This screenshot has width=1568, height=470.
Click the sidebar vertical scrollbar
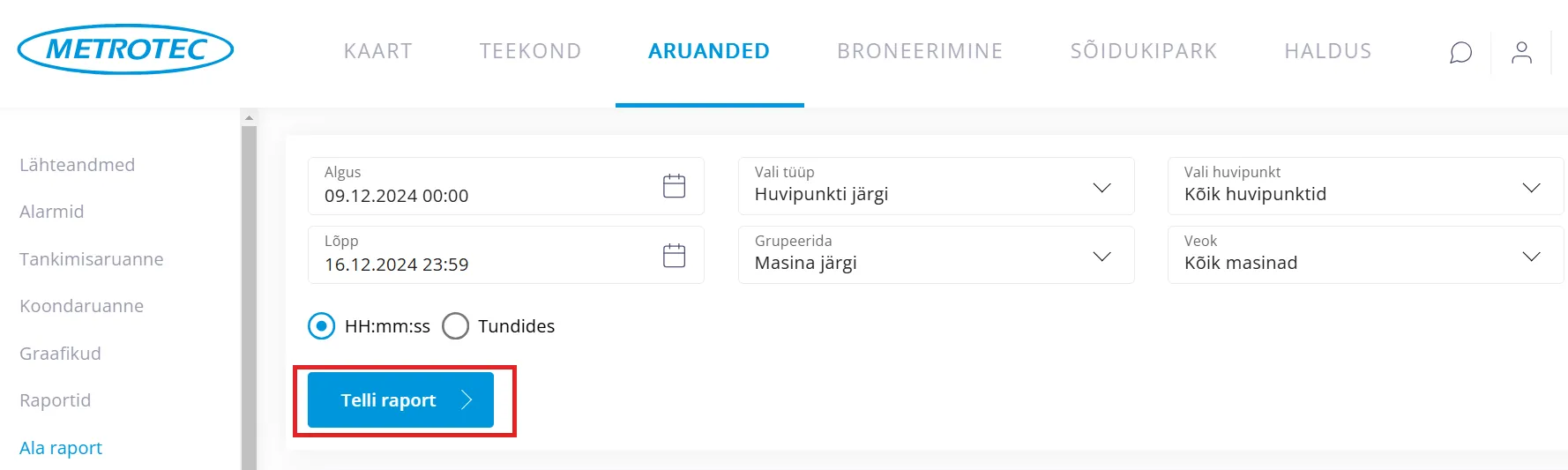point(249,300)
